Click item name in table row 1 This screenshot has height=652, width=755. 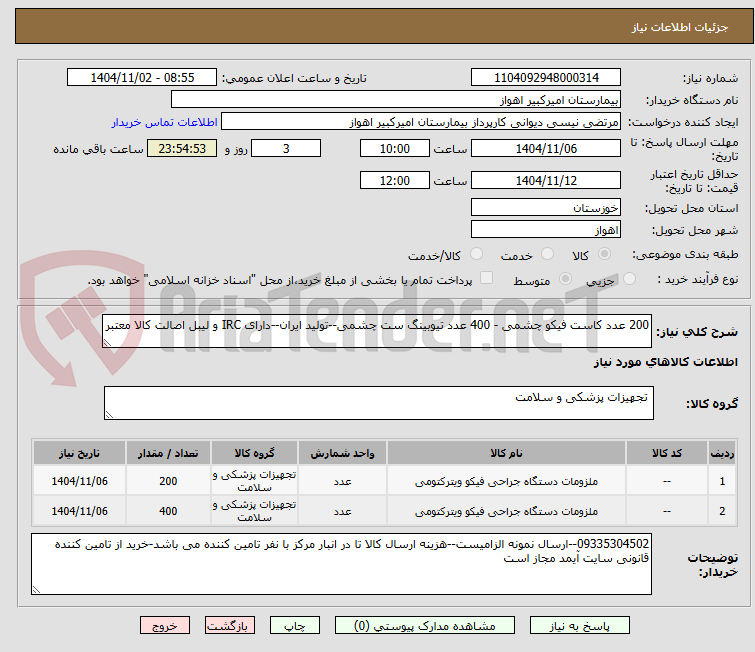506,481
